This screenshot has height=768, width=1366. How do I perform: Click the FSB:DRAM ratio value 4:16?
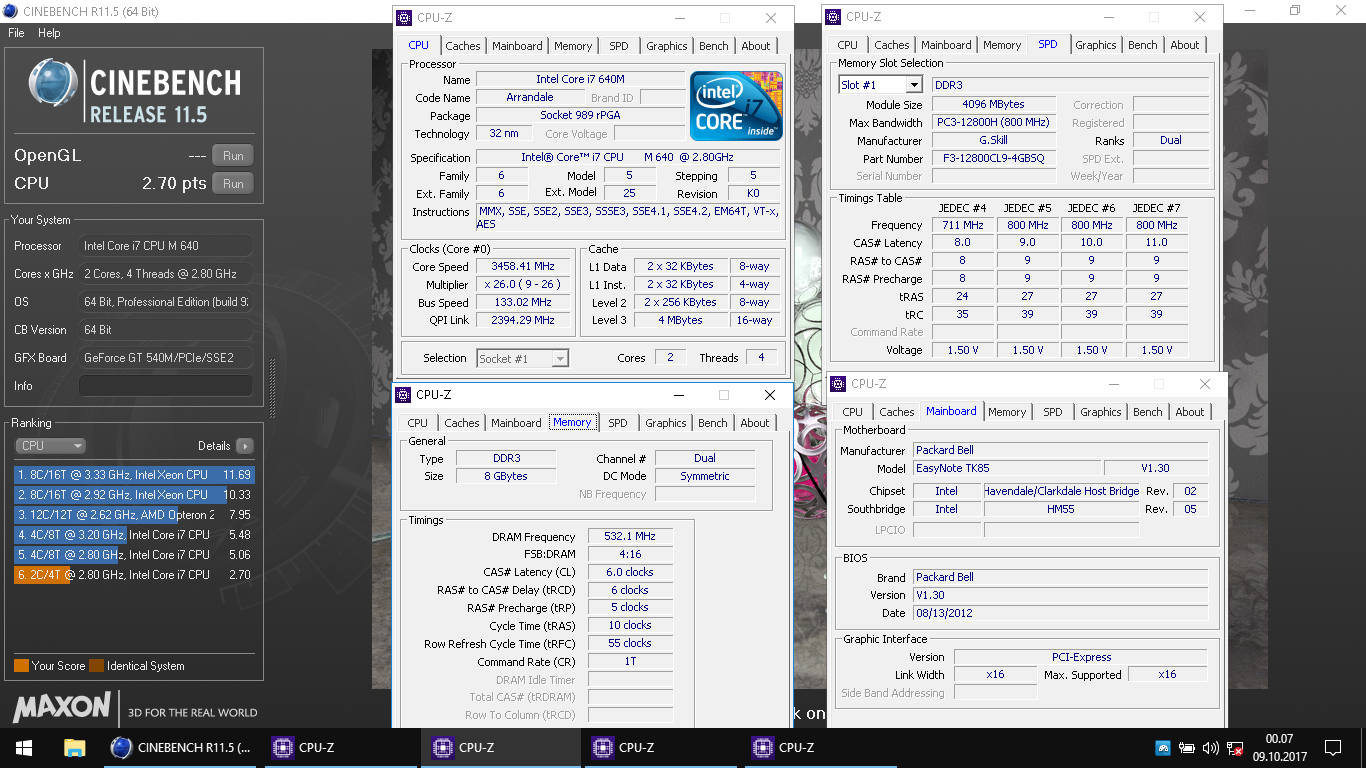pos(630,554)
